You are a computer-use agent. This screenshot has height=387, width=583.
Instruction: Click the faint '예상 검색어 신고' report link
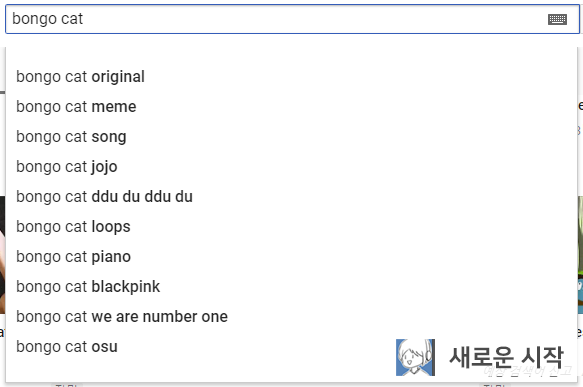[x=528, y=371]
